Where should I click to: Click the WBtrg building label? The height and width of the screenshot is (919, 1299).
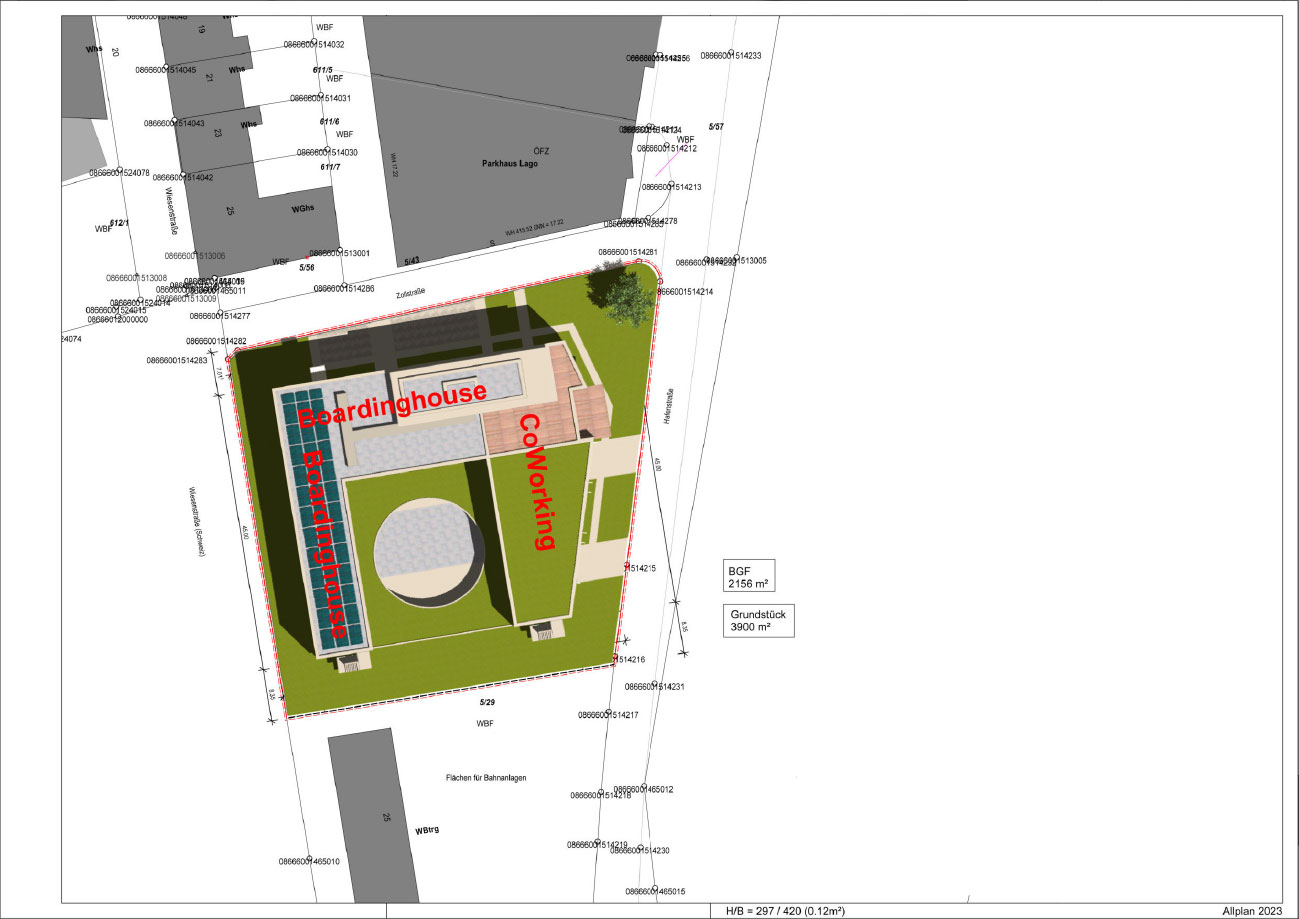point(428,830)
